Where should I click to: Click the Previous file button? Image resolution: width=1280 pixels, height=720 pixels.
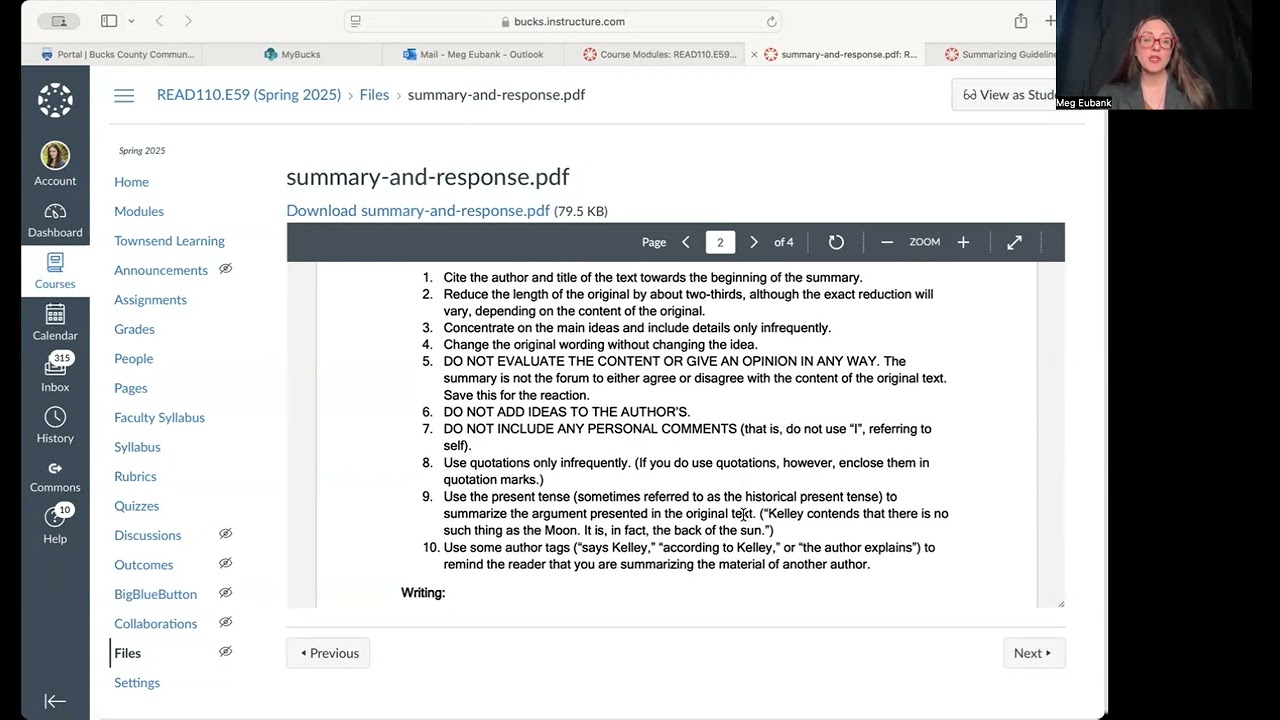tap(328, 653)
